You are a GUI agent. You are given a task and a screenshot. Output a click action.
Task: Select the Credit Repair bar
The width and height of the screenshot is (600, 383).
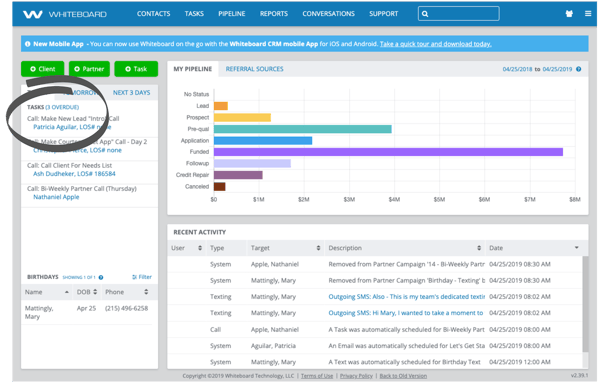pos(238,175)
